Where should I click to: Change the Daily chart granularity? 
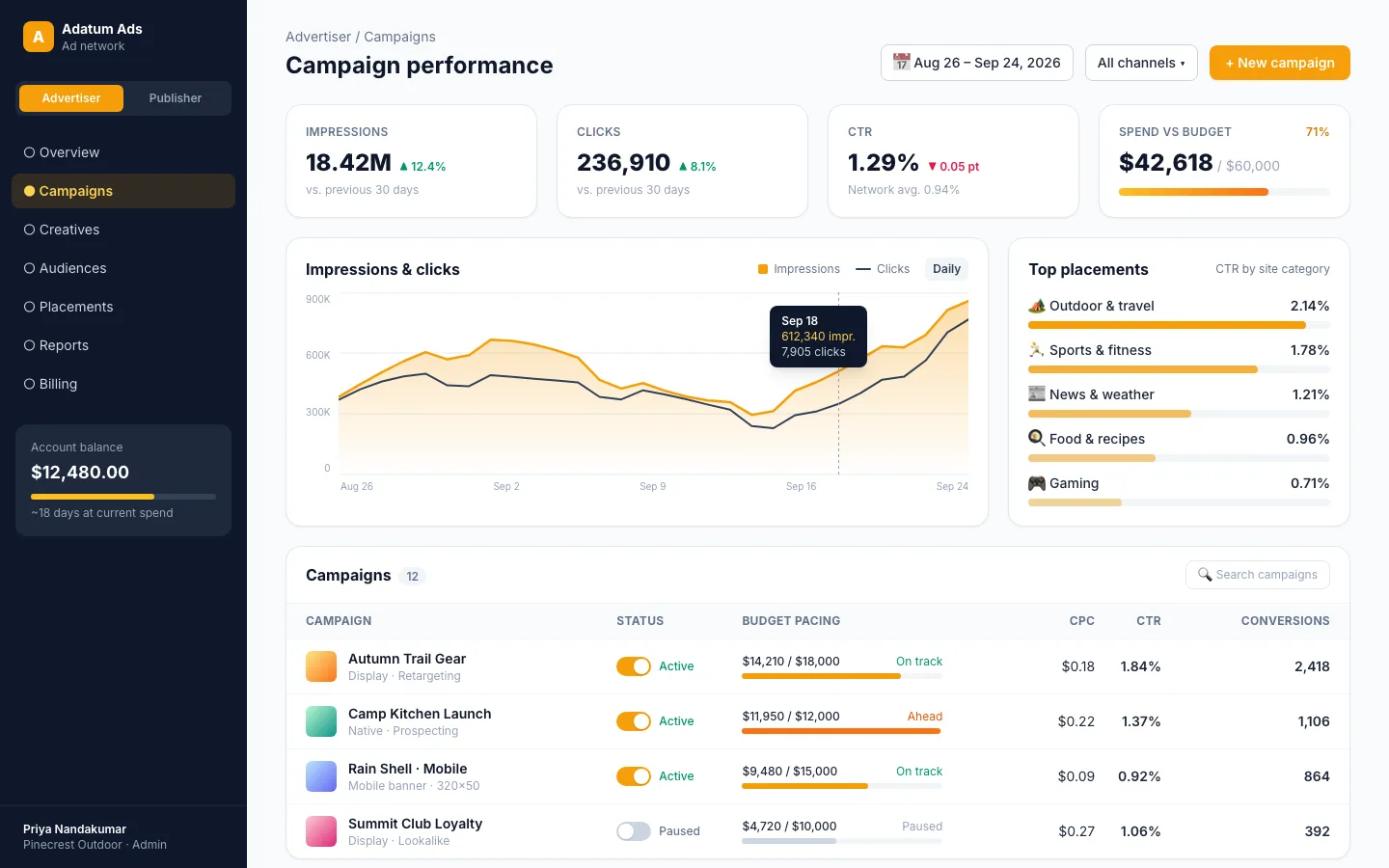tap(946, 269)
